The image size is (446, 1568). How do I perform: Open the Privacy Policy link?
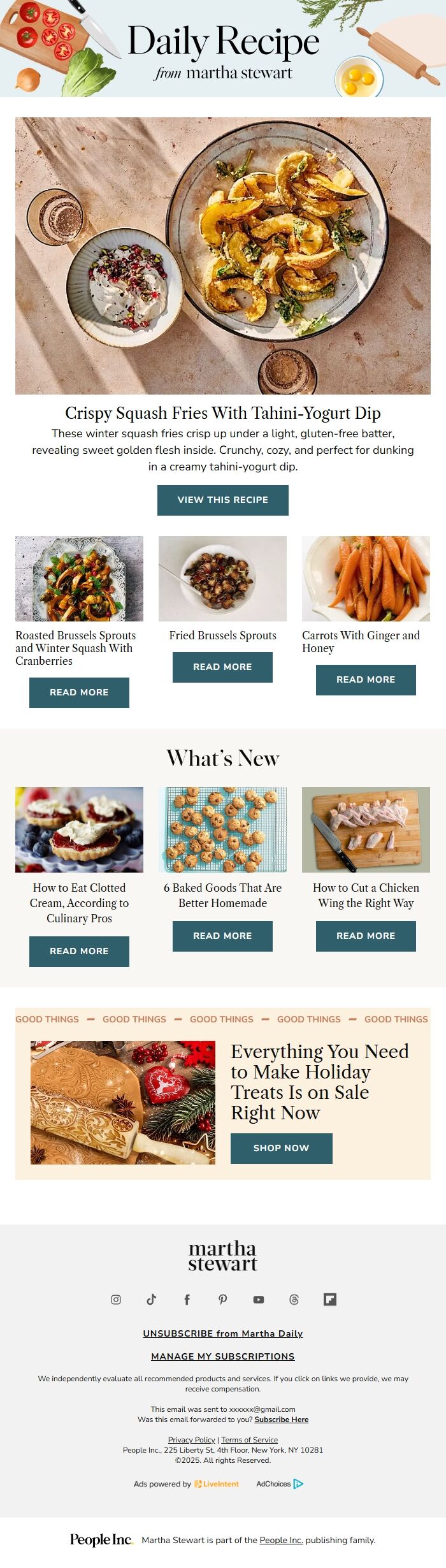pyautogui.click(x=191, y=1439)
